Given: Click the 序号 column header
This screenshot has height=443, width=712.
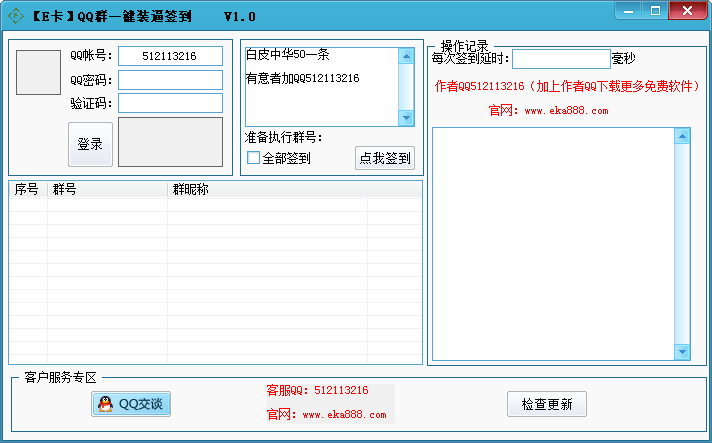Looking at the screenshot, I should coord(27,189).
